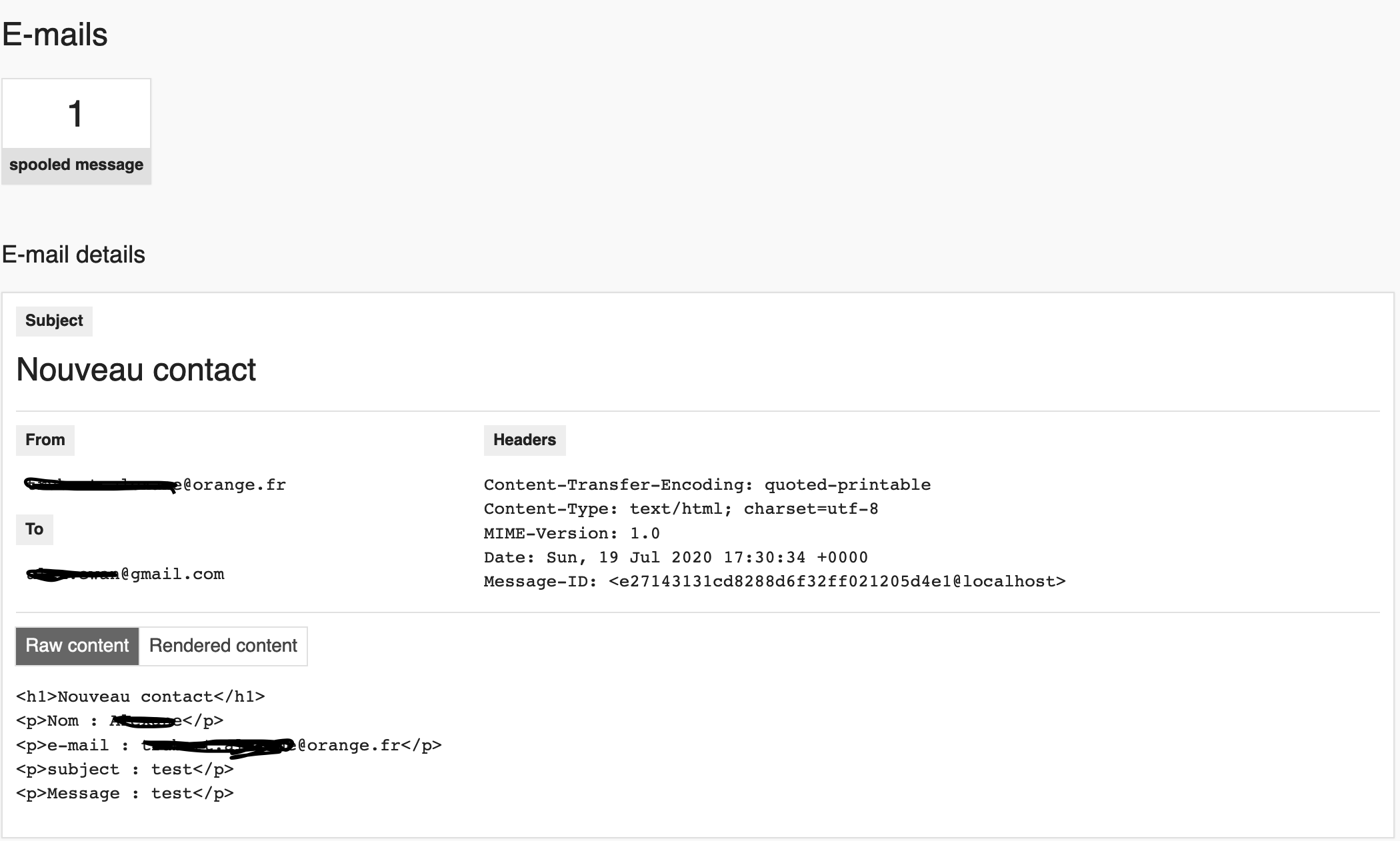1400x841 pixels.
Task: Click the gmail.com recipient address
Action: (x=125, y=574)
